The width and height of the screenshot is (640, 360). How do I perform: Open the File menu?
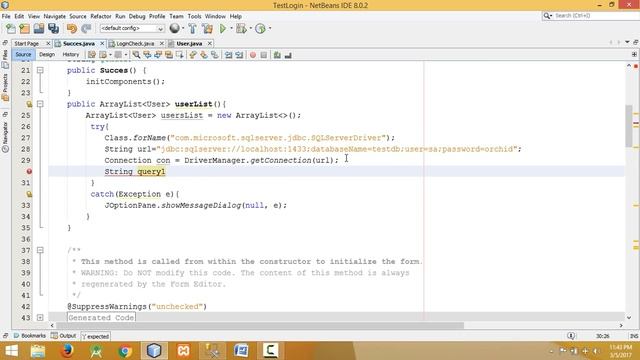(x=6, y=16)
